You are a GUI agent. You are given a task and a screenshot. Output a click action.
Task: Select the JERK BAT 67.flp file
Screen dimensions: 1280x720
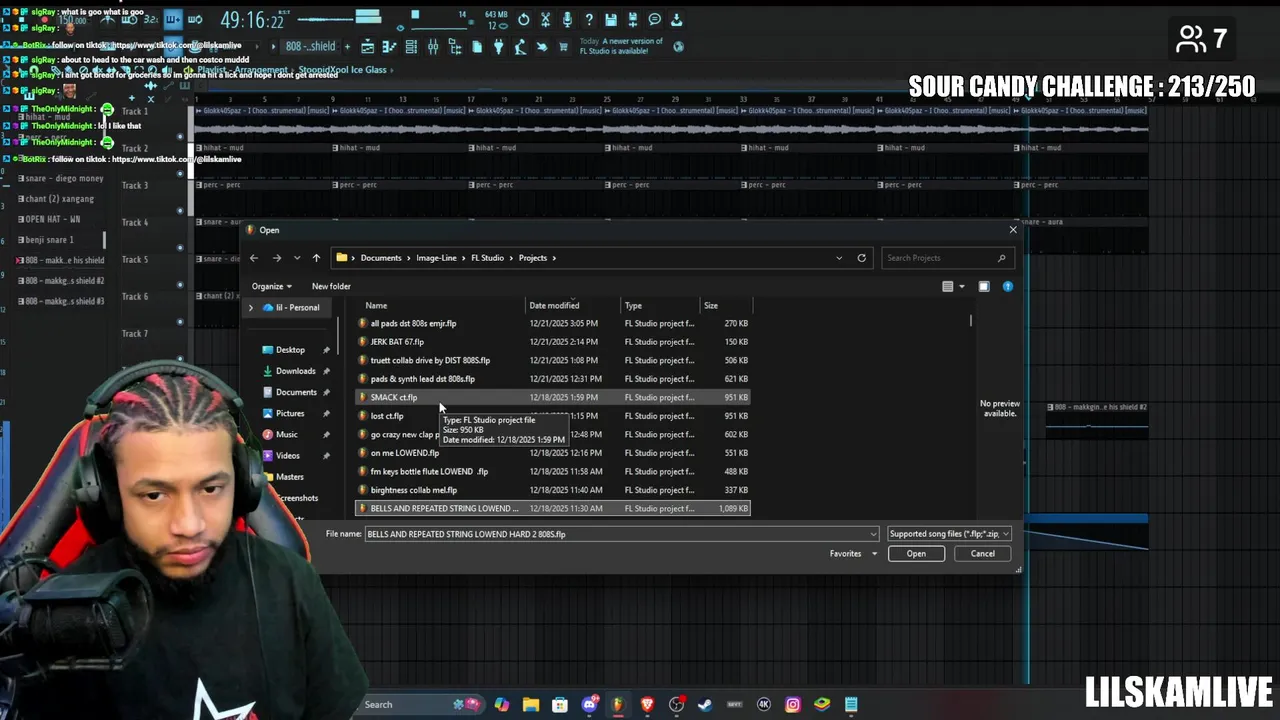coord(553,342)
